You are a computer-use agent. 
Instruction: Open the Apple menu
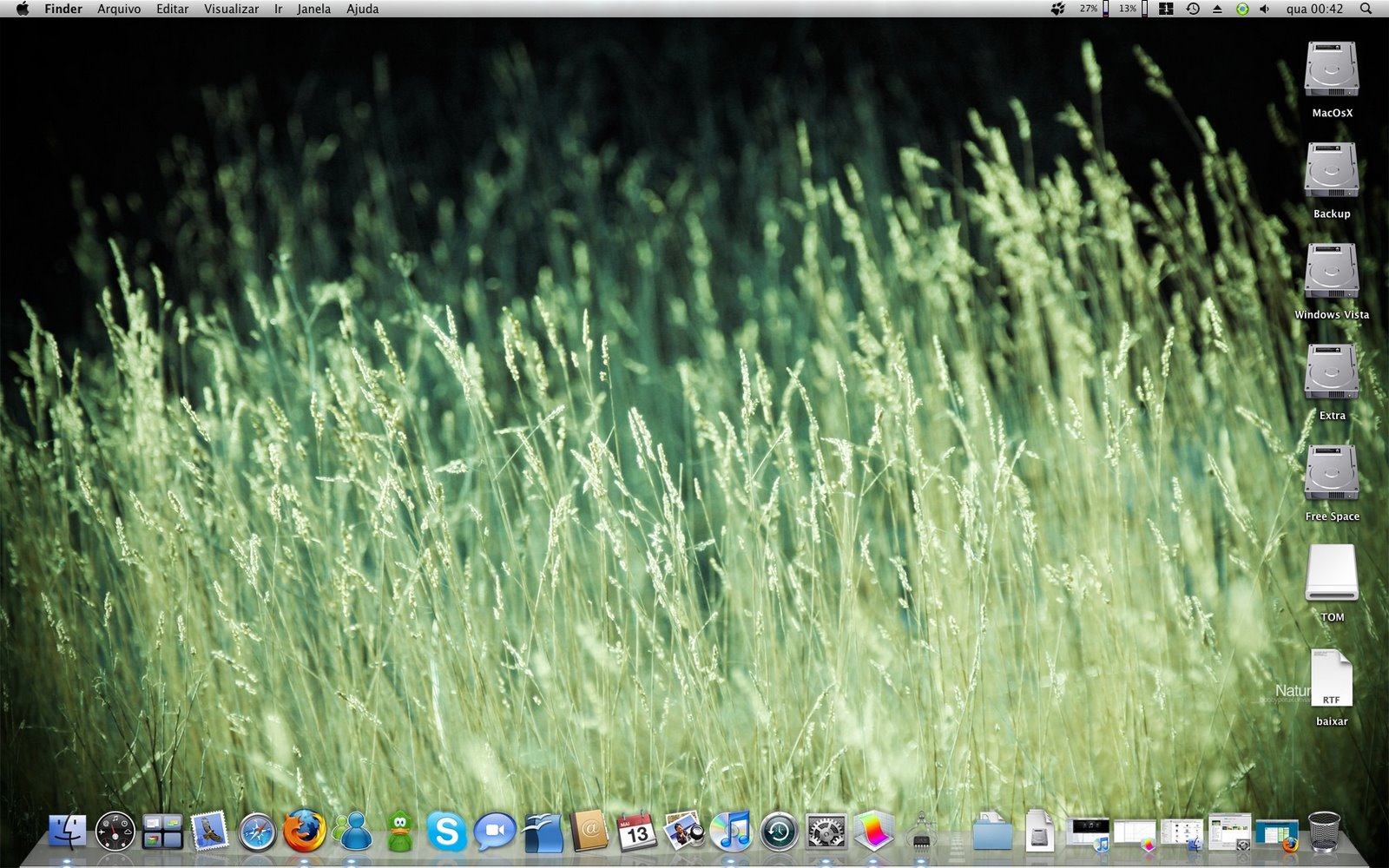pyautogui.click(x=23, y=9)
